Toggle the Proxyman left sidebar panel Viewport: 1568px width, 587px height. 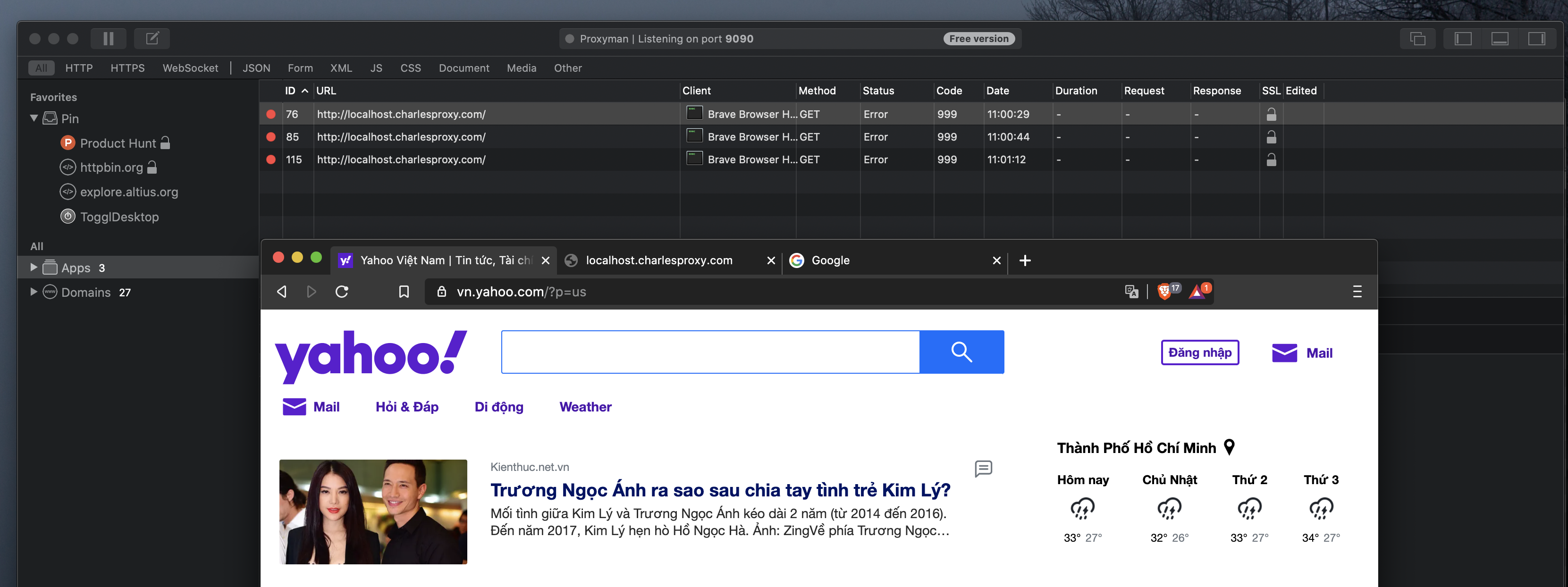(1463, 38)
